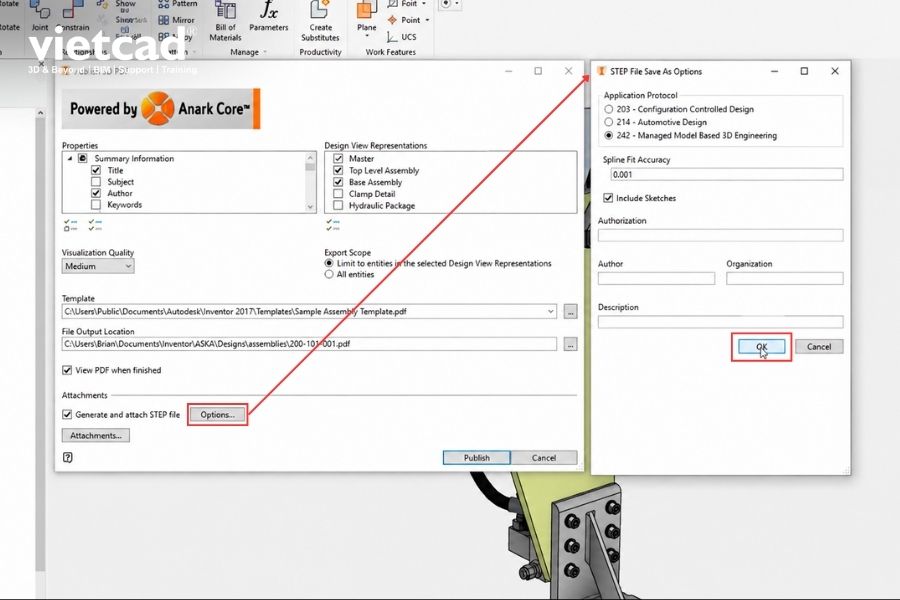Viewport: 900px width, 600px height.
Task: Browse File Output Location with ellipsis button
Action: point(570,344)
